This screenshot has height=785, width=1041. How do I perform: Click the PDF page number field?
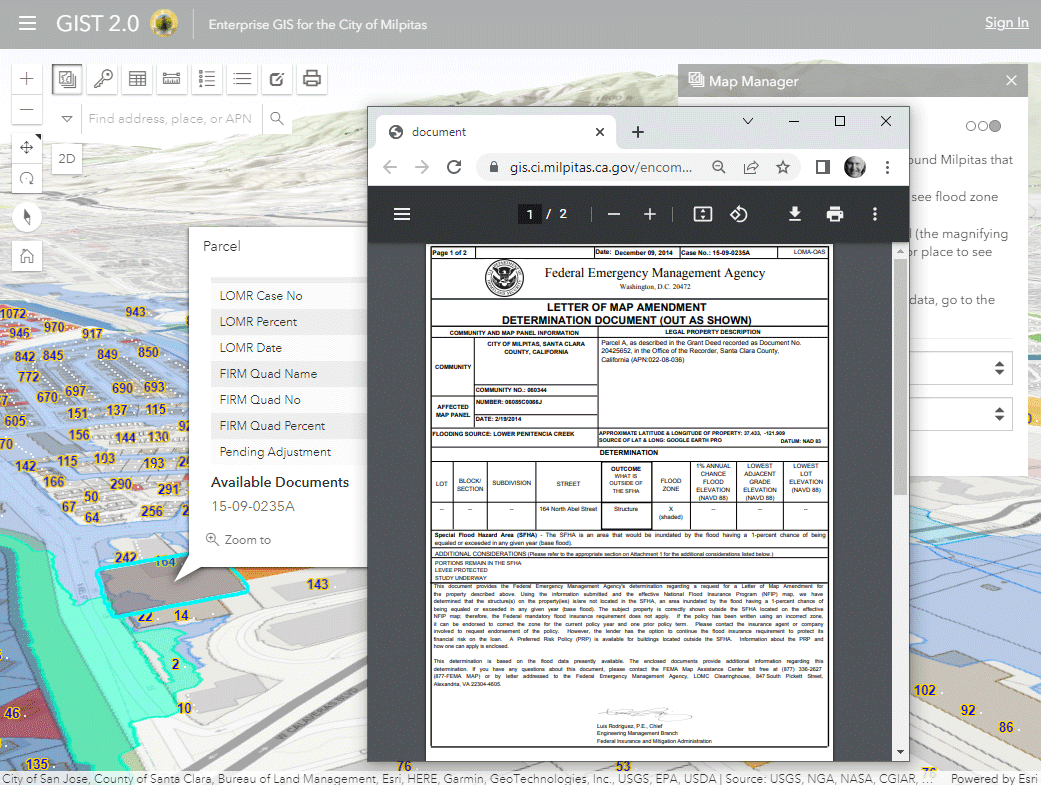point(530,215)
